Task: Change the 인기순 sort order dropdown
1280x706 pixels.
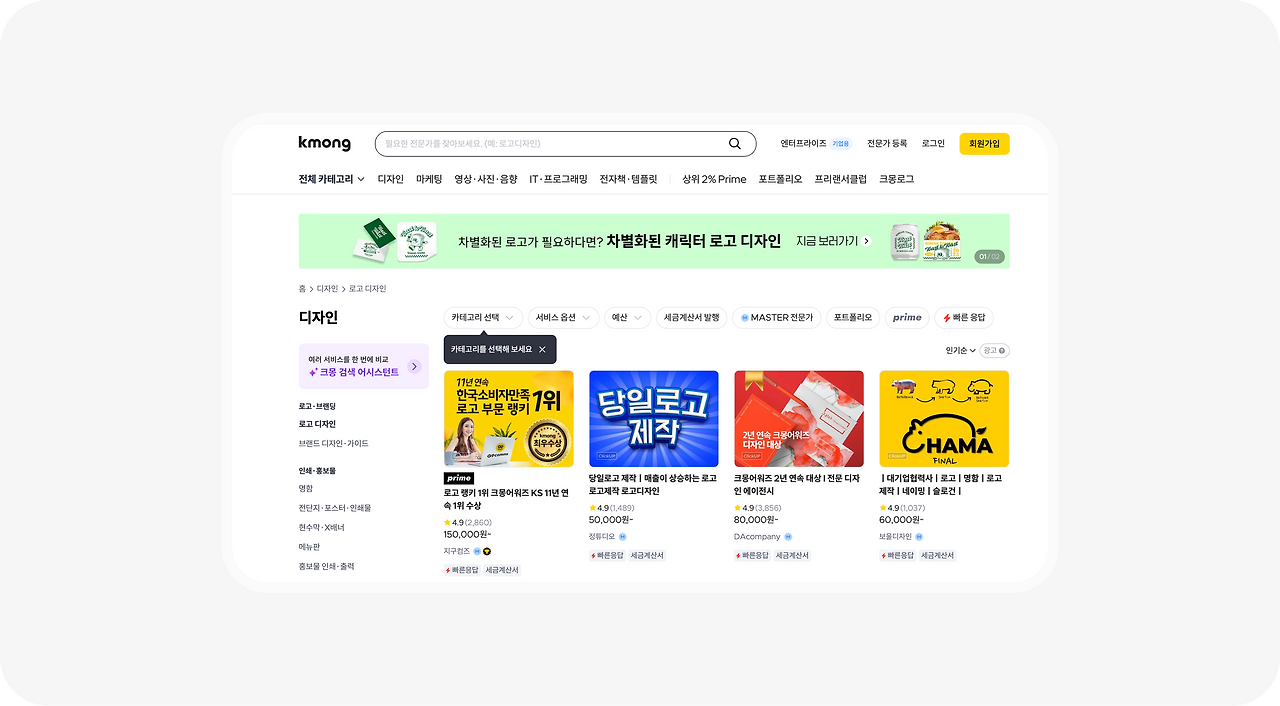Action: pyautogui.click(x=960, y=350)
